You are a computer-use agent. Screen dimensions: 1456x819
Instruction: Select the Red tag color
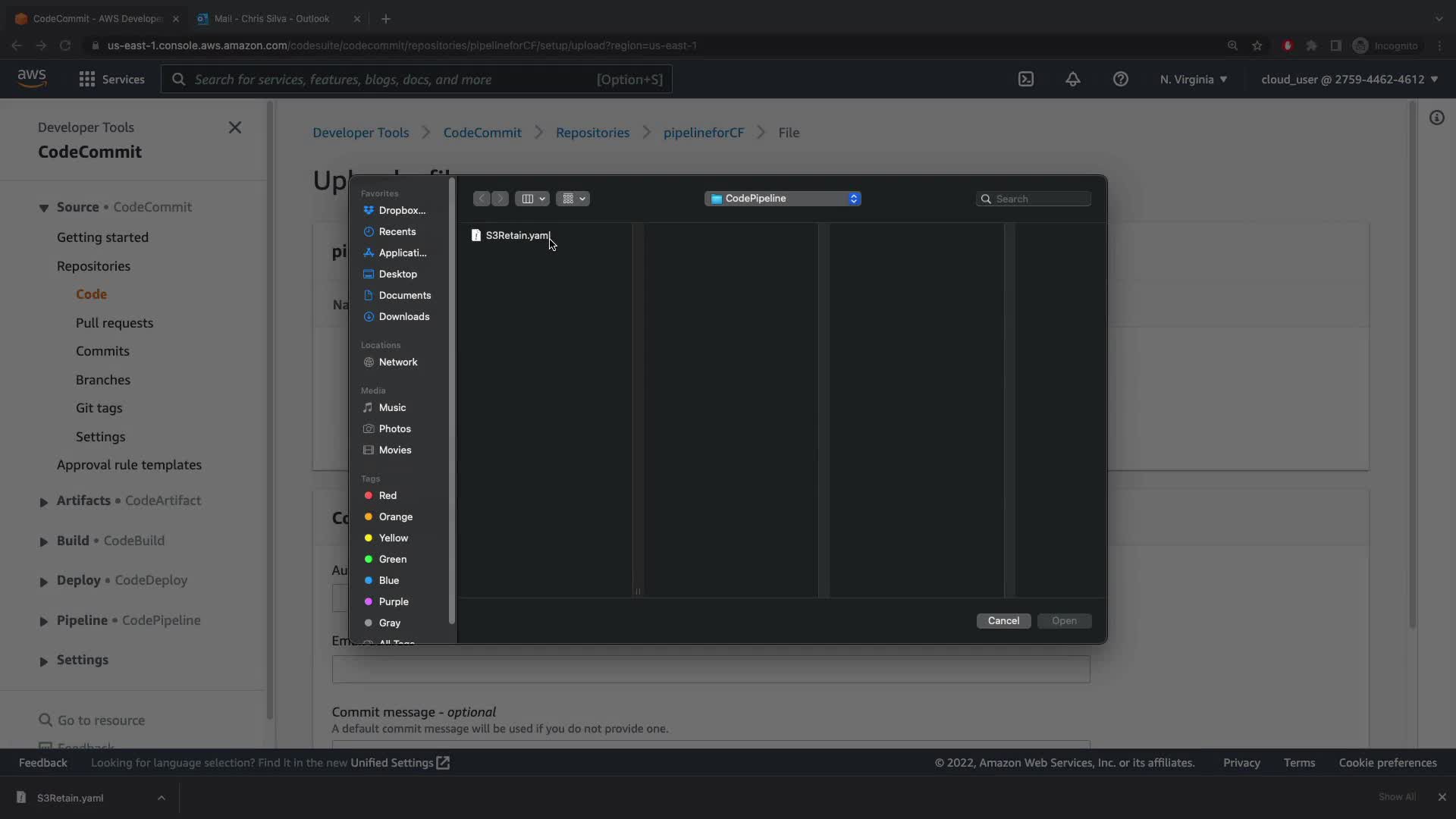pyautogui.click(x=388, y=495)
